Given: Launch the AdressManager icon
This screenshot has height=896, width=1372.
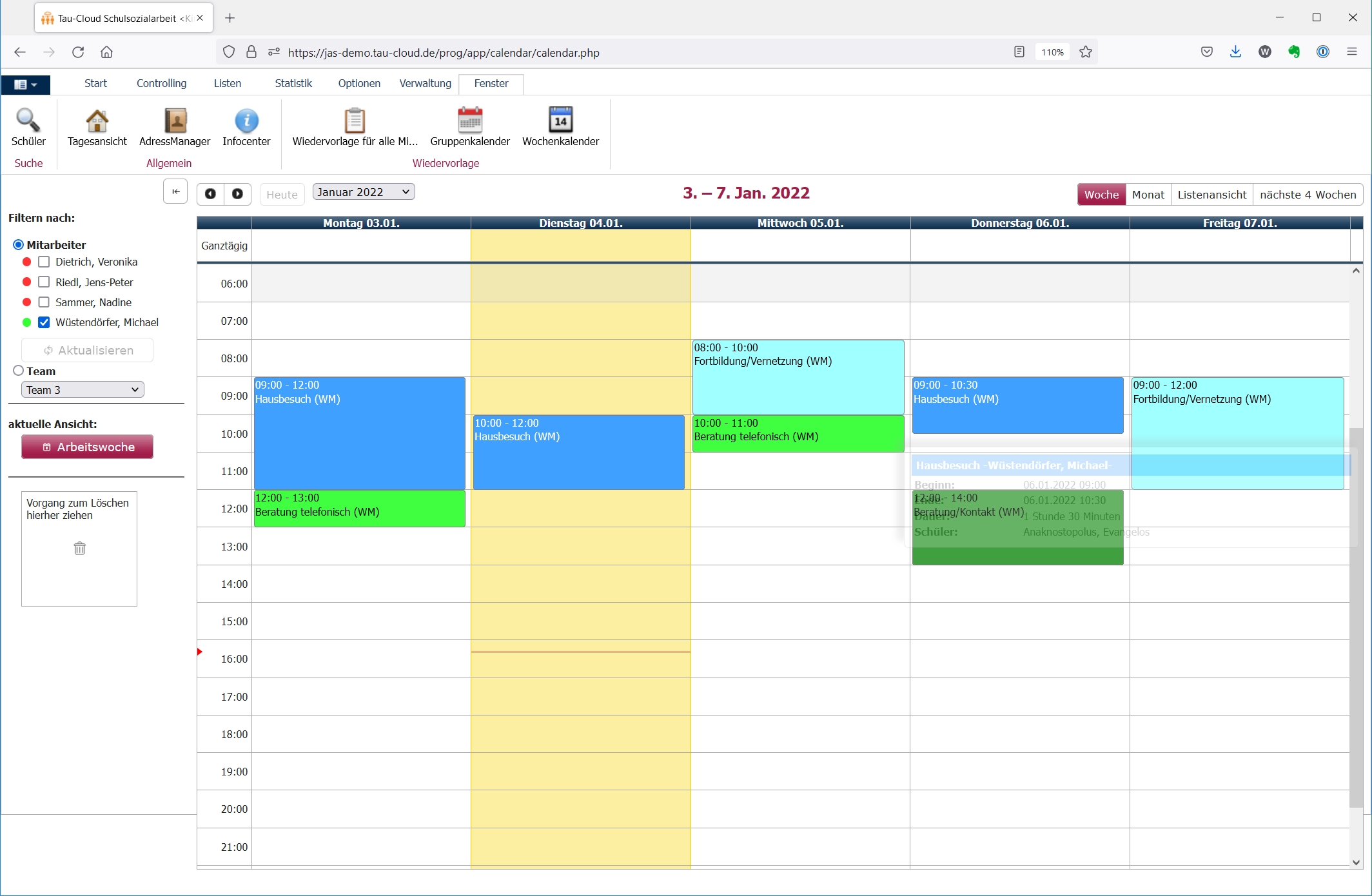Looking at the screenshot, I should [x=175, y=121].
